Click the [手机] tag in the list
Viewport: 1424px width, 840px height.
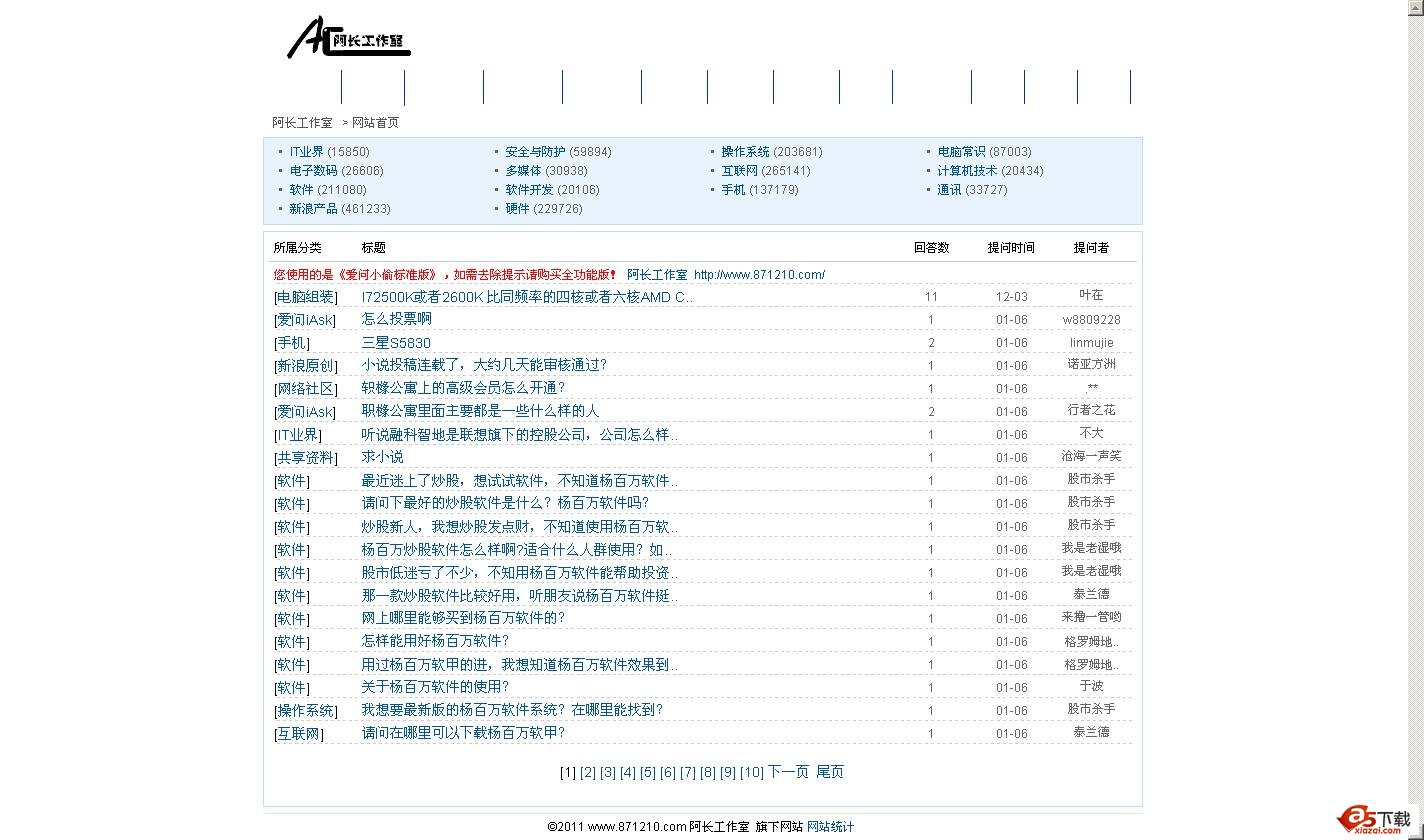[x=292, y=343]
